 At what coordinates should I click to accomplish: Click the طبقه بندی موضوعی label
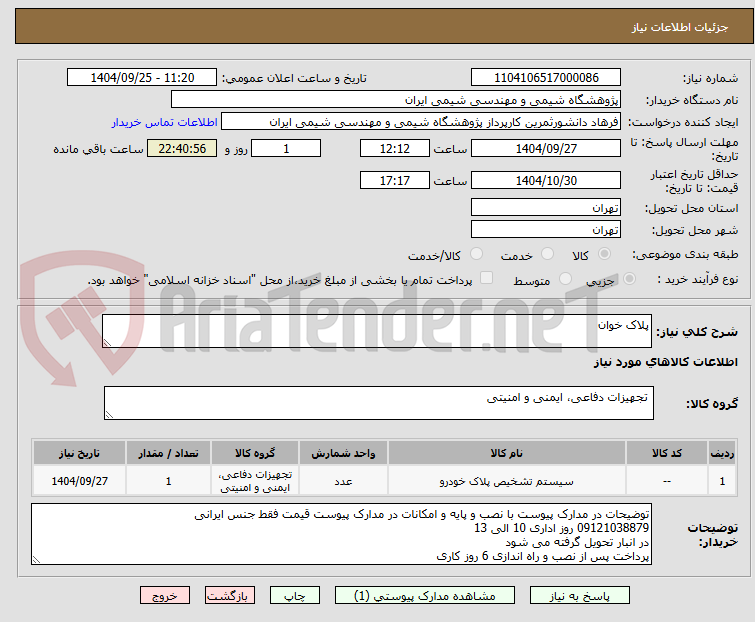pyautogui.click(x=685, y=254)
